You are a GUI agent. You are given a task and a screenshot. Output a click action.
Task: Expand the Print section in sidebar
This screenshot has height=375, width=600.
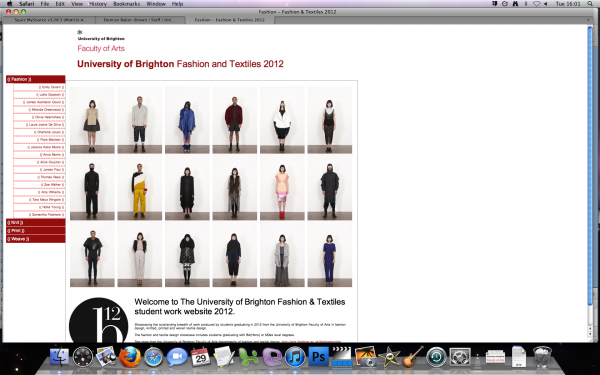(x=36, y=231)
